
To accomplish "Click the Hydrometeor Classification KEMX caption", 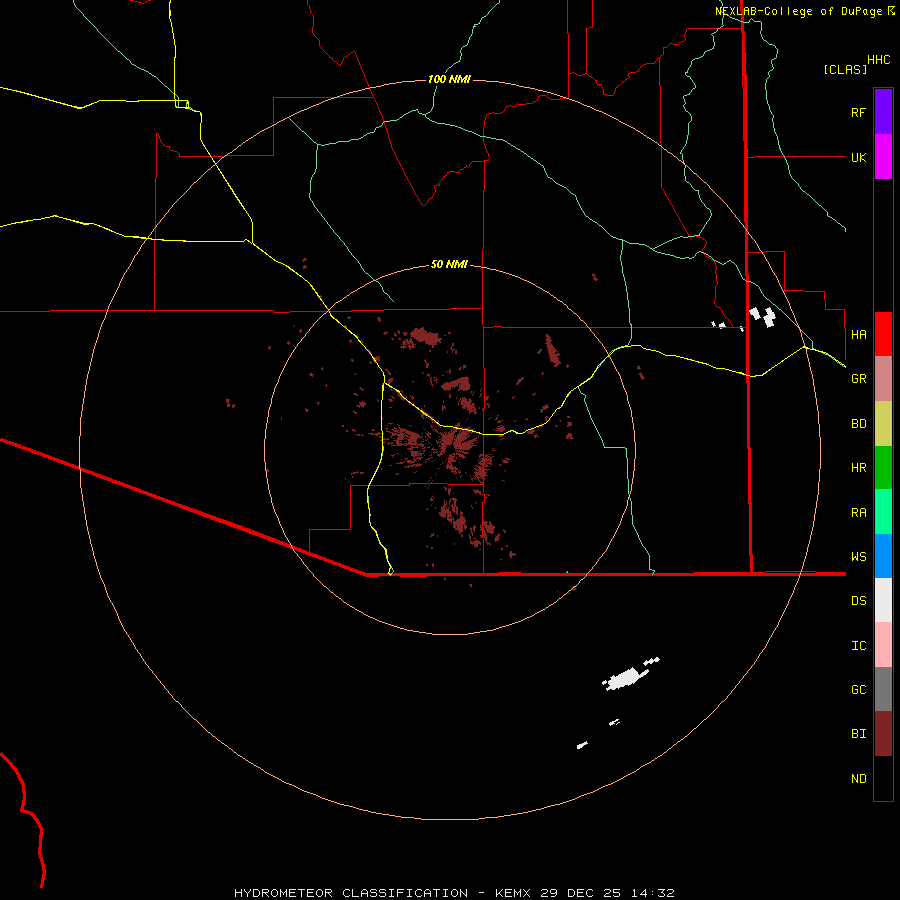I will tap(454, 893).
